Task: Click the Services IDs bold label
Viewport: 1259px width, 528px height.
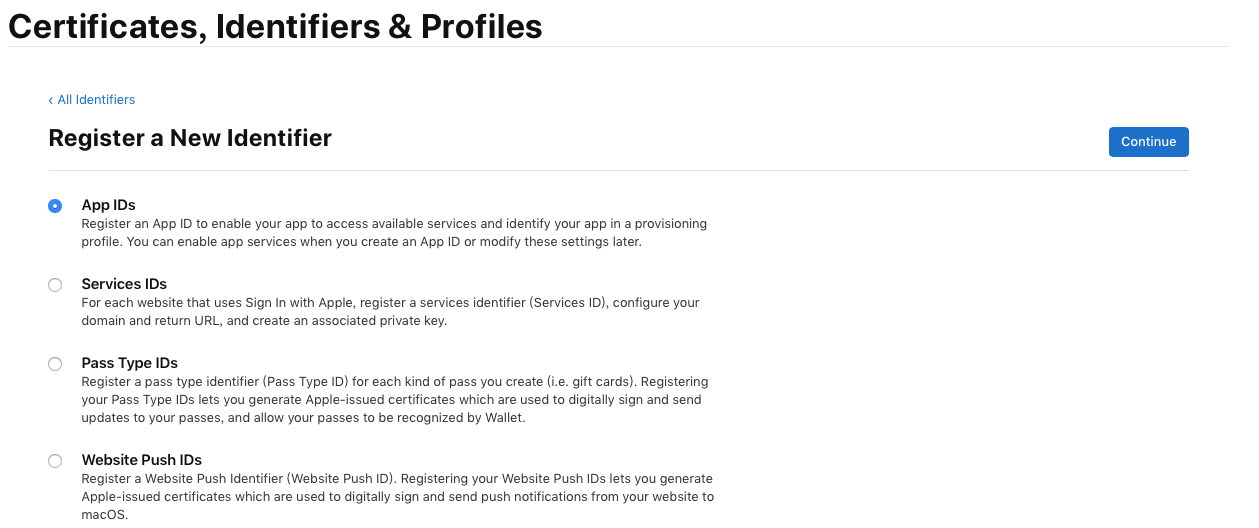Action: pos(124,284)
